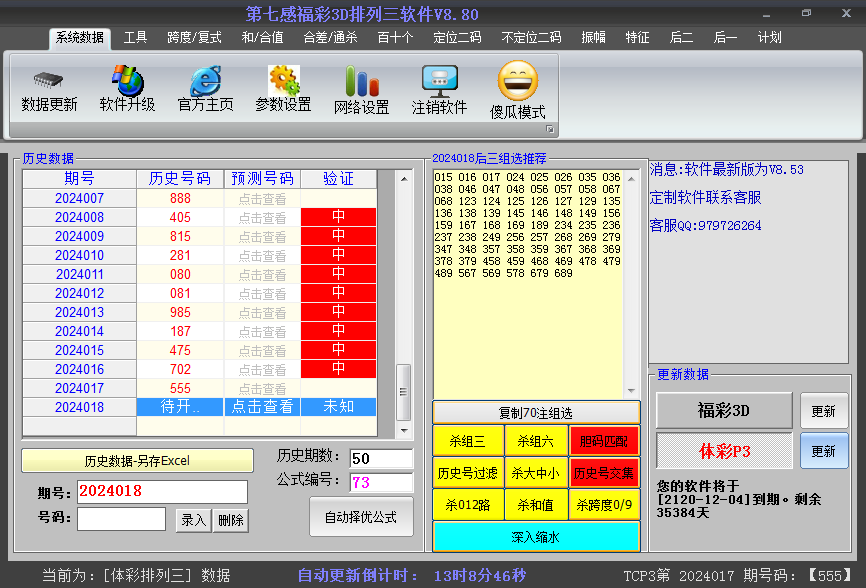
Task: Open the 后一 tab
Action: point(725,38)
